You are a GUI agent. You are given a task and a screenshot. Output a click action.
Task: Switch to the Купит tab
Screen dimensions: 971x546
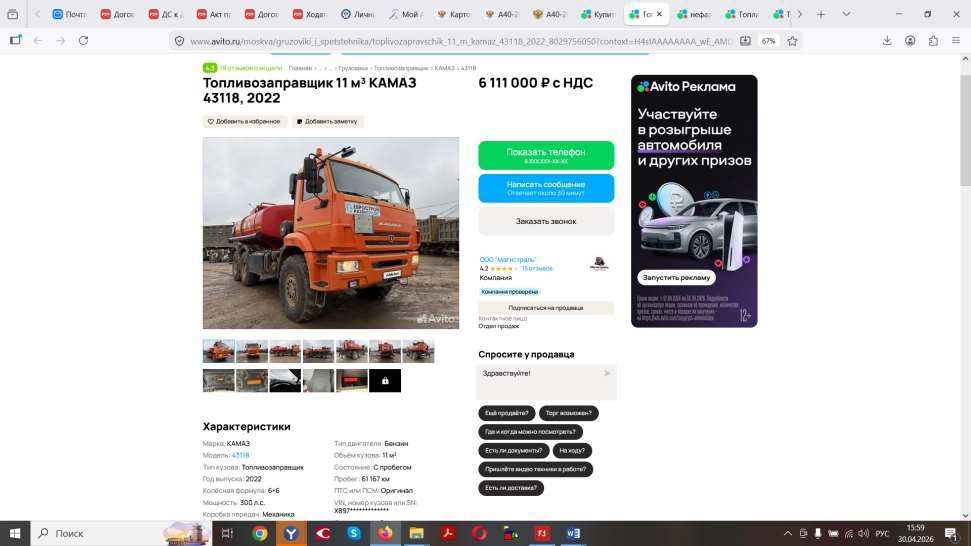tap(598, 14)
